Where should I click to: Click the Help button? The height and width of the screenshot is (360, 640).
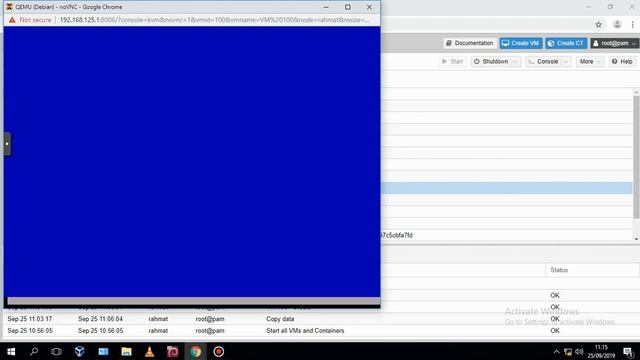point(622,62)
